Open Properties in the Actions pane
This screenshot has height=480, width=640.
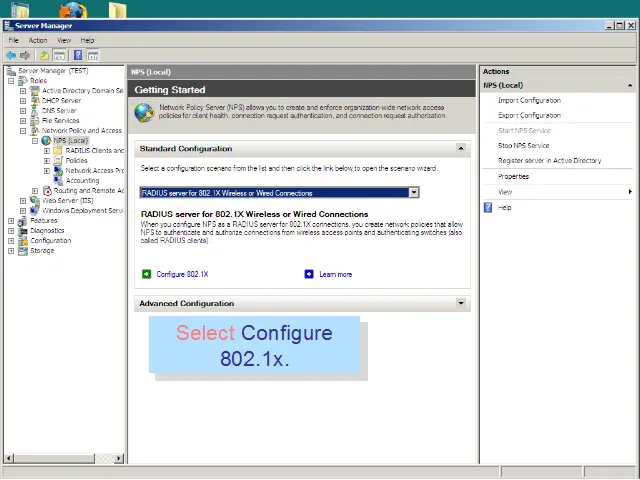click(x=513, y=177)
